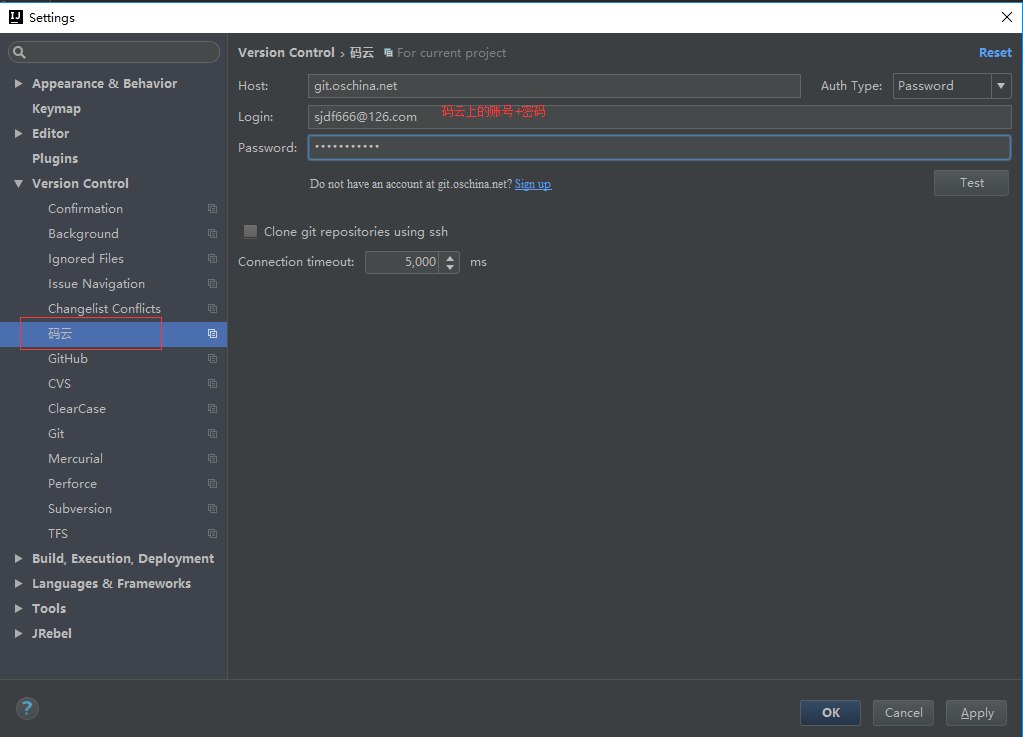Select Changelist Conflicts in the tree
This screenshot has width=1023, height=737.
coord(104,308)
